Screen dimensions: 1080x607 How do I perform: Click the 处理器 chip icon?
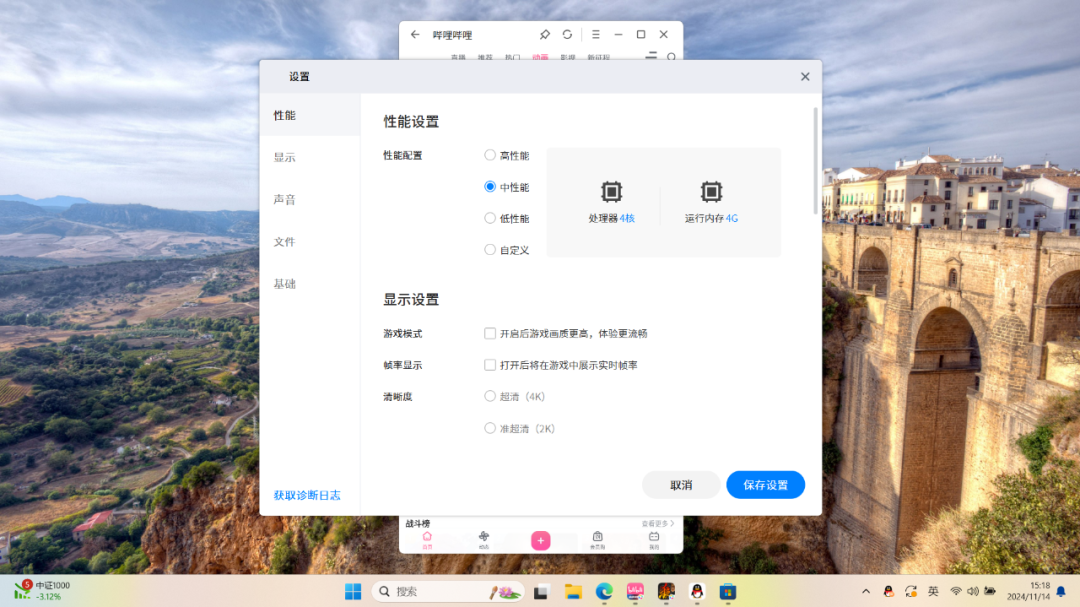[x=611, y=192]
